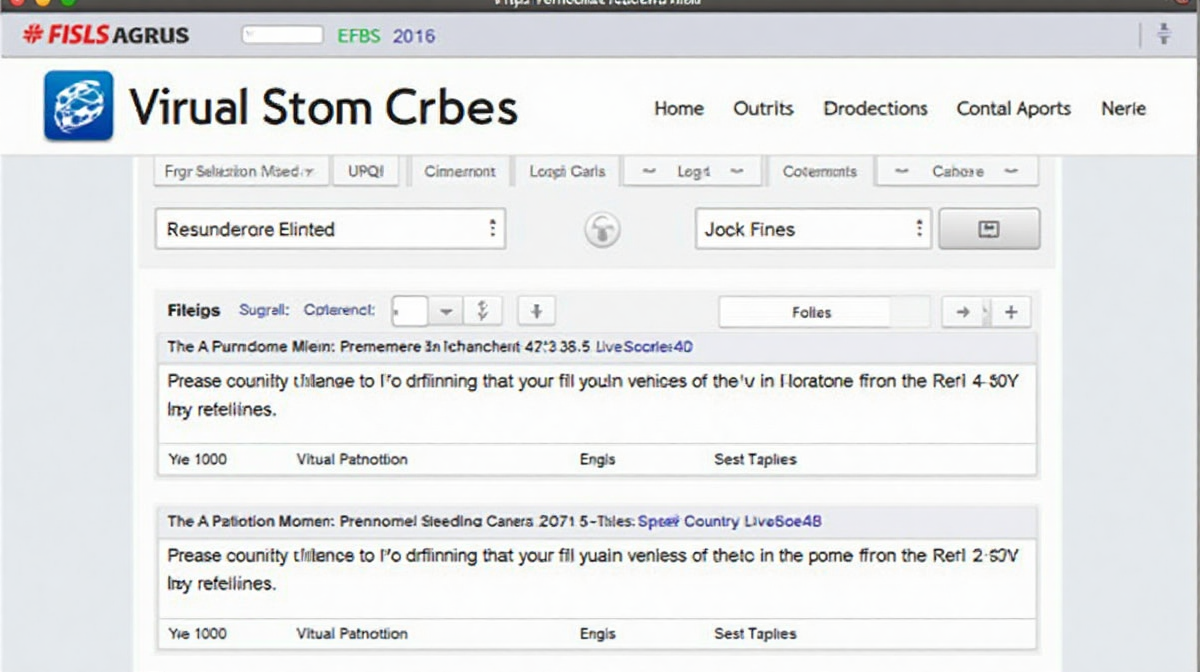Screen dimensions: 1200x672
Task: Click the right arrow icon beside Folles
Action: [963, 312]
